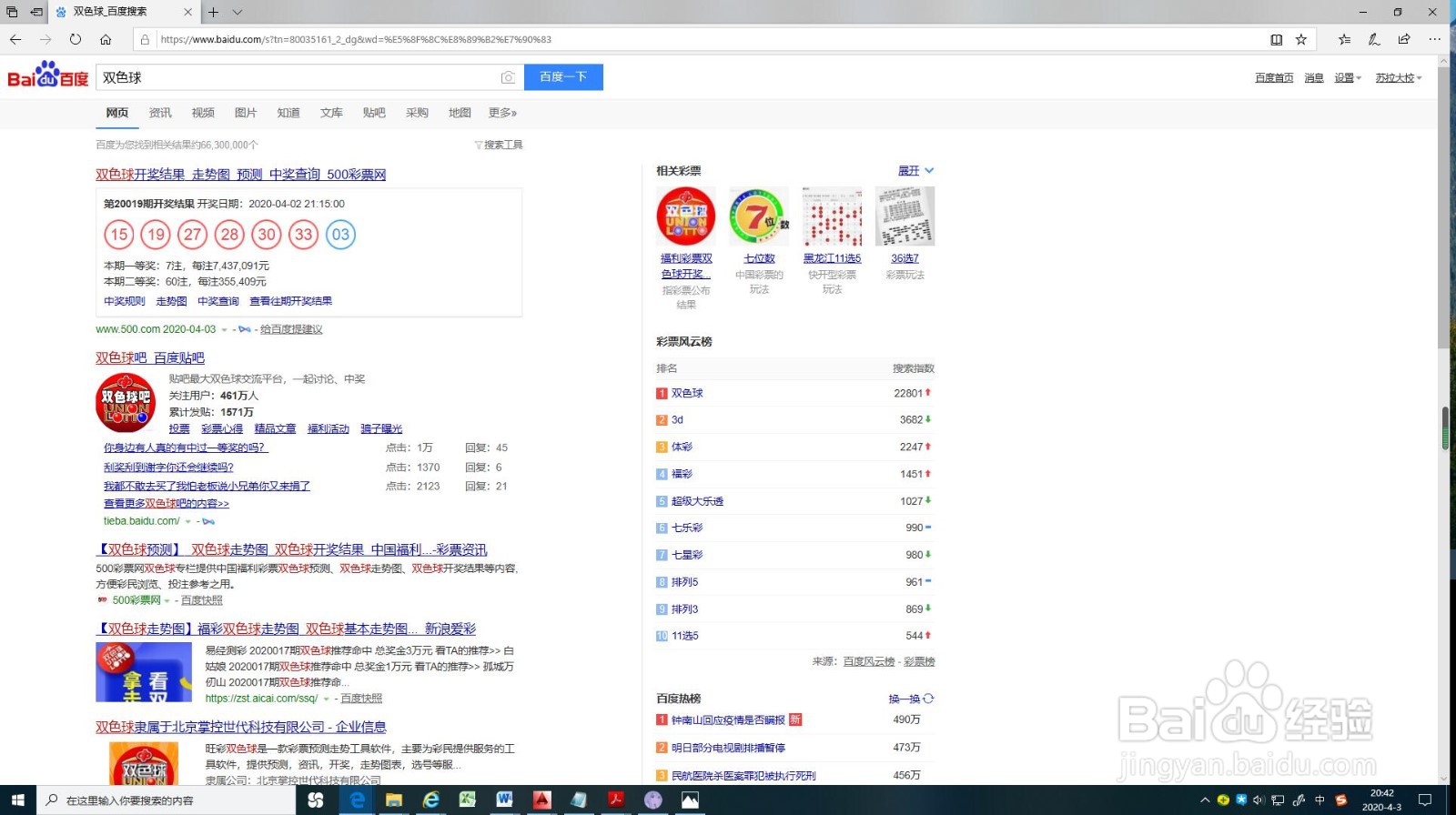Open the 更多» tab menu
Viewport: 1456px width, 815px height.
point(502,113)
